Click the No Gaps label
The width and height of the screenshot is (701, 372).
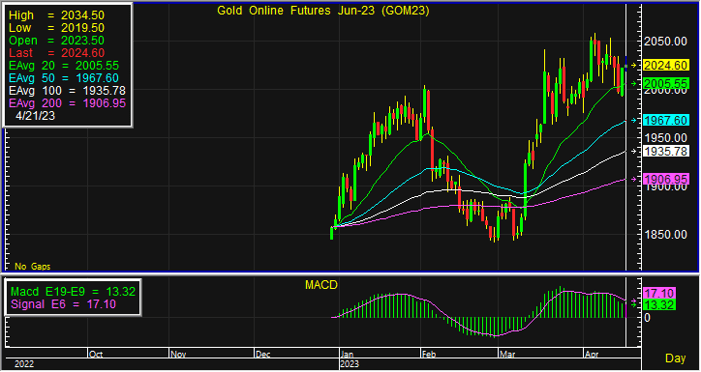32,266
